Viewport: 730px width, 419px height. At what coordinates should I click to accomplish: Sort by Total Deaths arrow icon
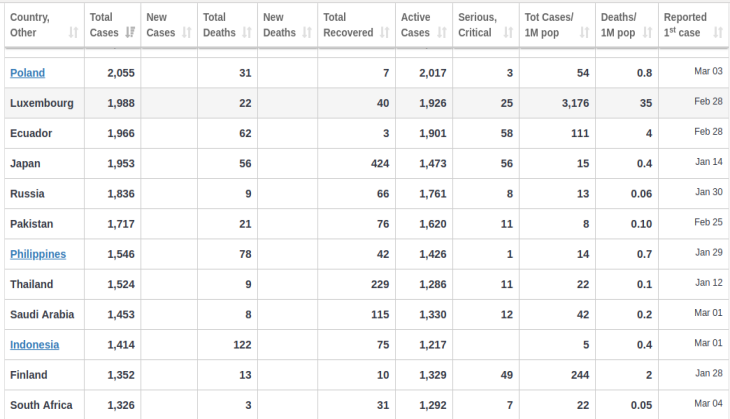247,33
